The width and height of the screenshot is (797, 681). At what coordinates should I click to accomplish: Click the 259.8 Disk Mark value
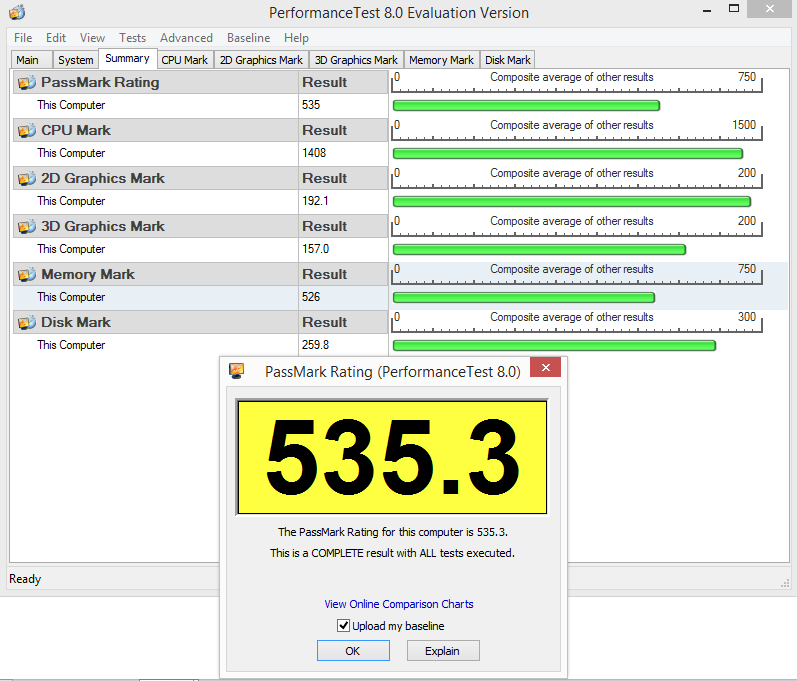point(316,345)
